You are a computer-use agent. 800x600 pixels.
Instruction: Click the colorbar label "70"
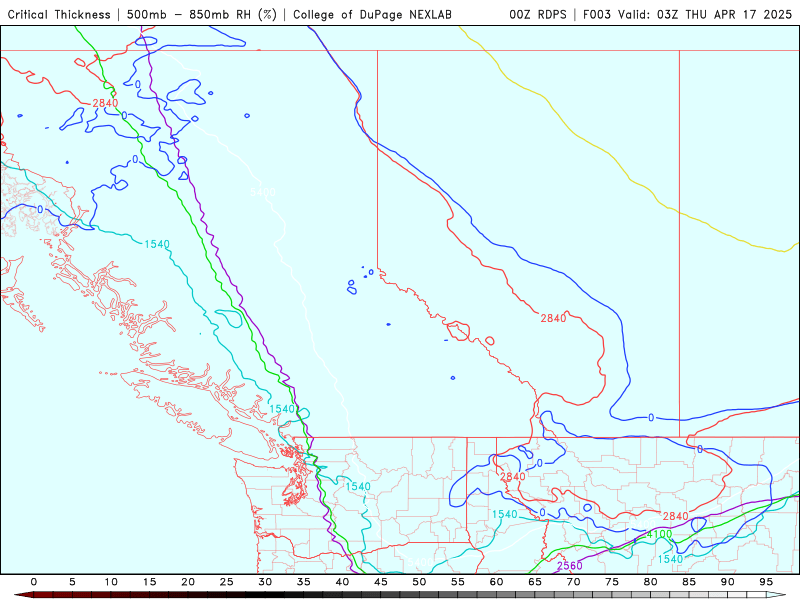click(573, 582)
